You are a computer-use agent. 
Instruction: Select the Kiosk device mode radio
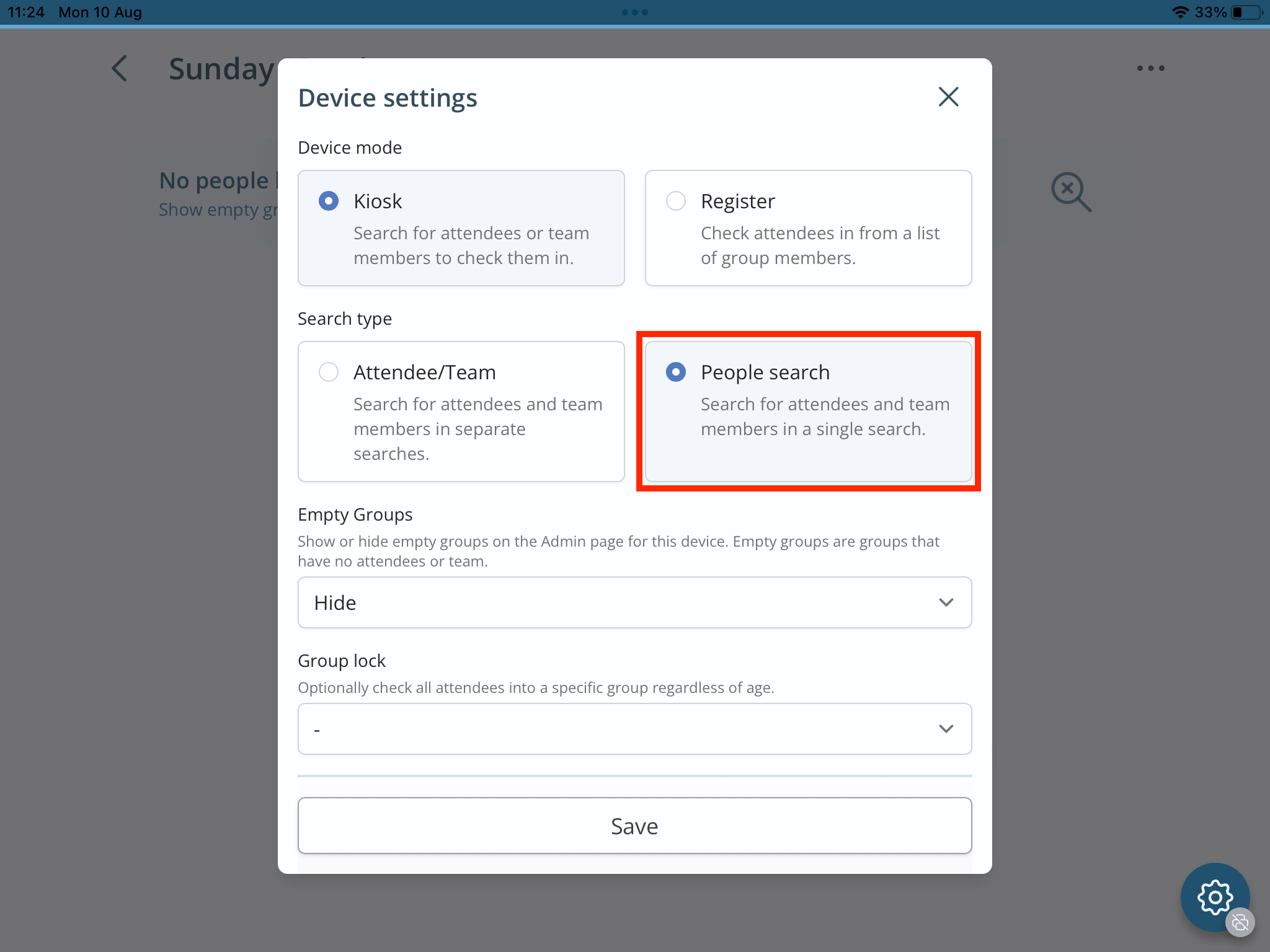click(x=329, y=201)
